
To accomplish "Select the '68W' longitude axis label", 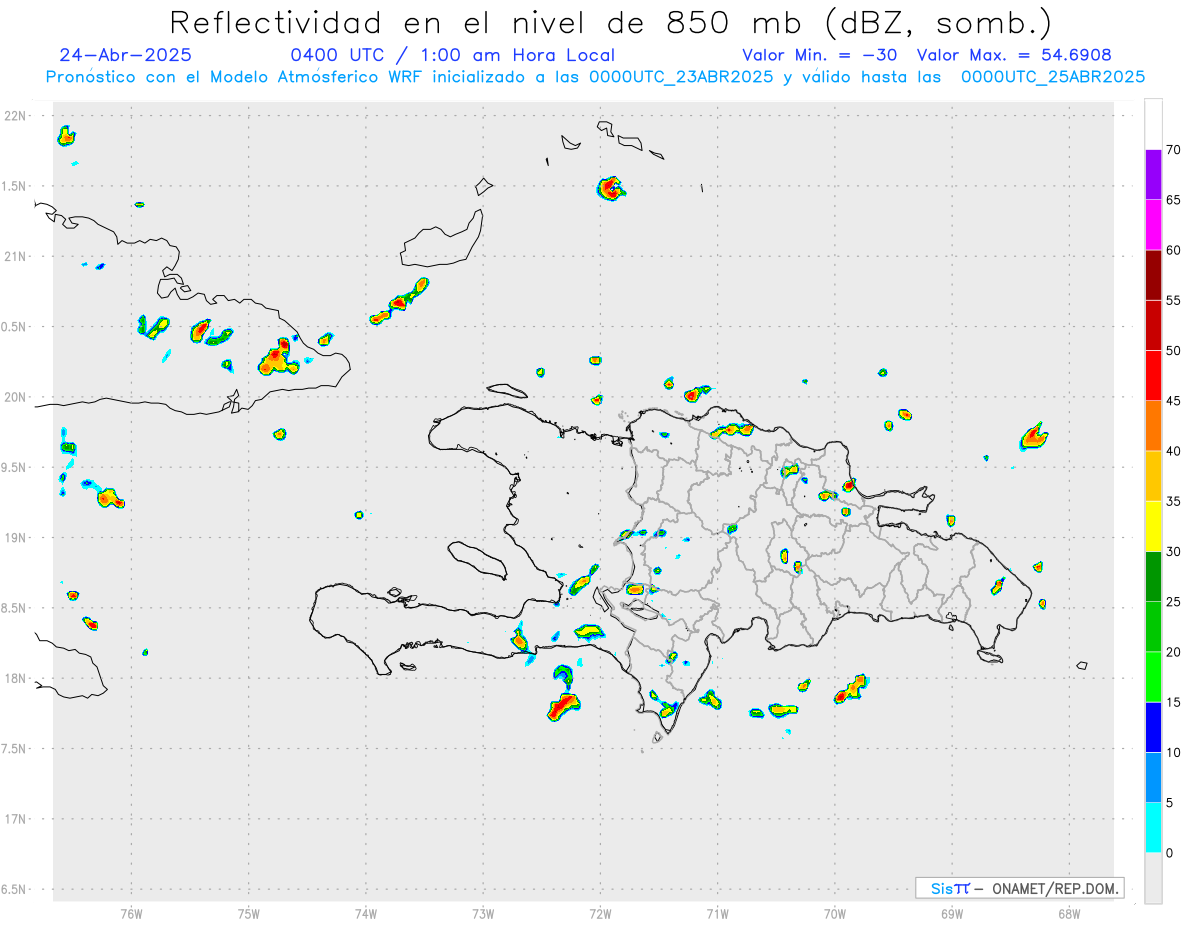I will (x=1069, y=913).
